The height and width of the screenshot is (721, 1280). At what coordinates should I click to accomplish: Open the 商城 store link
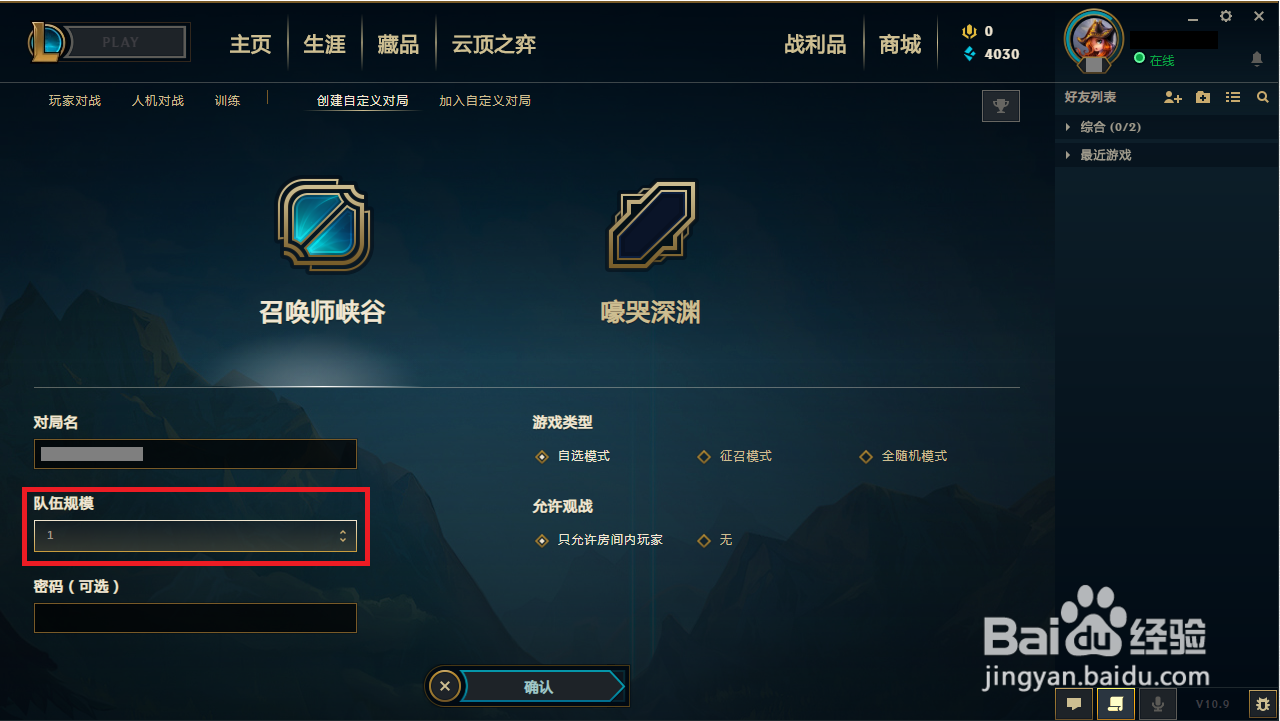(x=900, y=44)
